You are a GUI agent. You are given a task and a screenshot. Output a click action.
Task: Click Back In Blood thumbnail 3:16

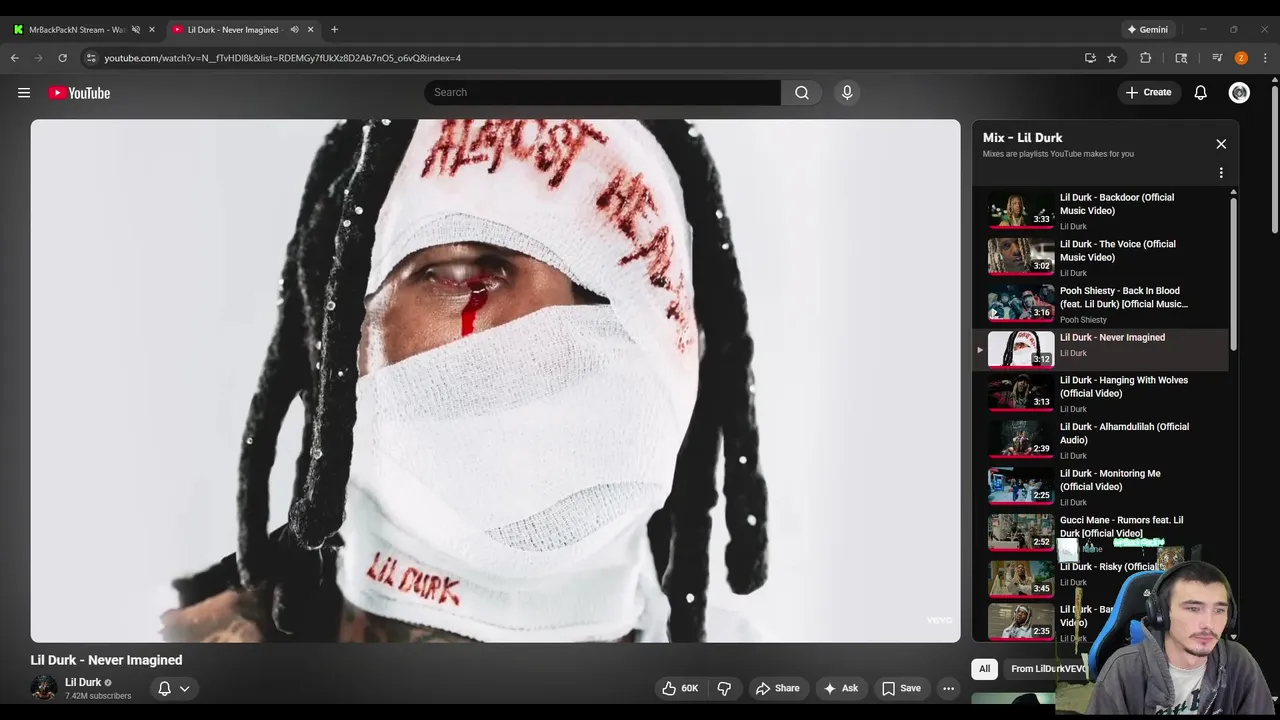point(1021,302)
